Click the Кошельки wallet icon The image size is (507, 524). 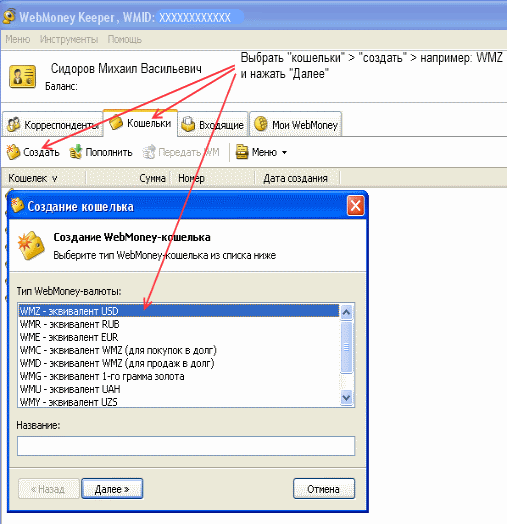[x=116, y=122]
